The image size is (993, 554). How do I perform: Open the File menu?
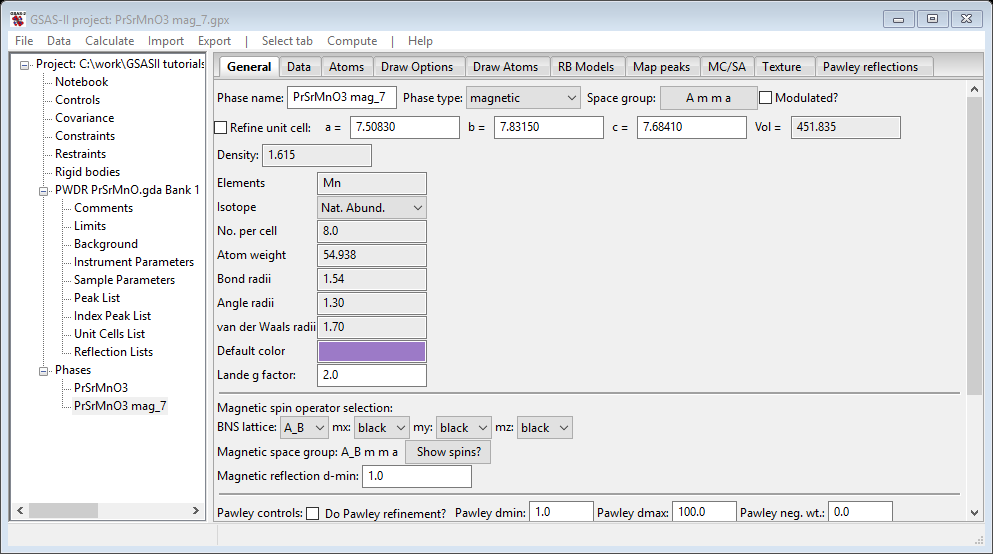point(24,41)
